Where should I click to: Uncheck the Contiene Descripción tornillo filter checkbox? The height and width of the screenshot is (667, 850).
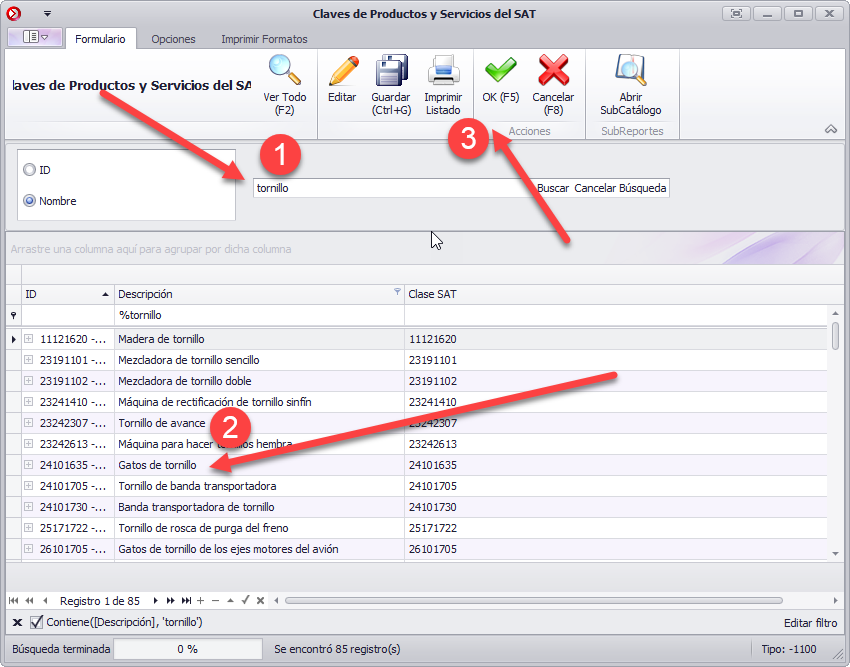[x=36, y=622]
